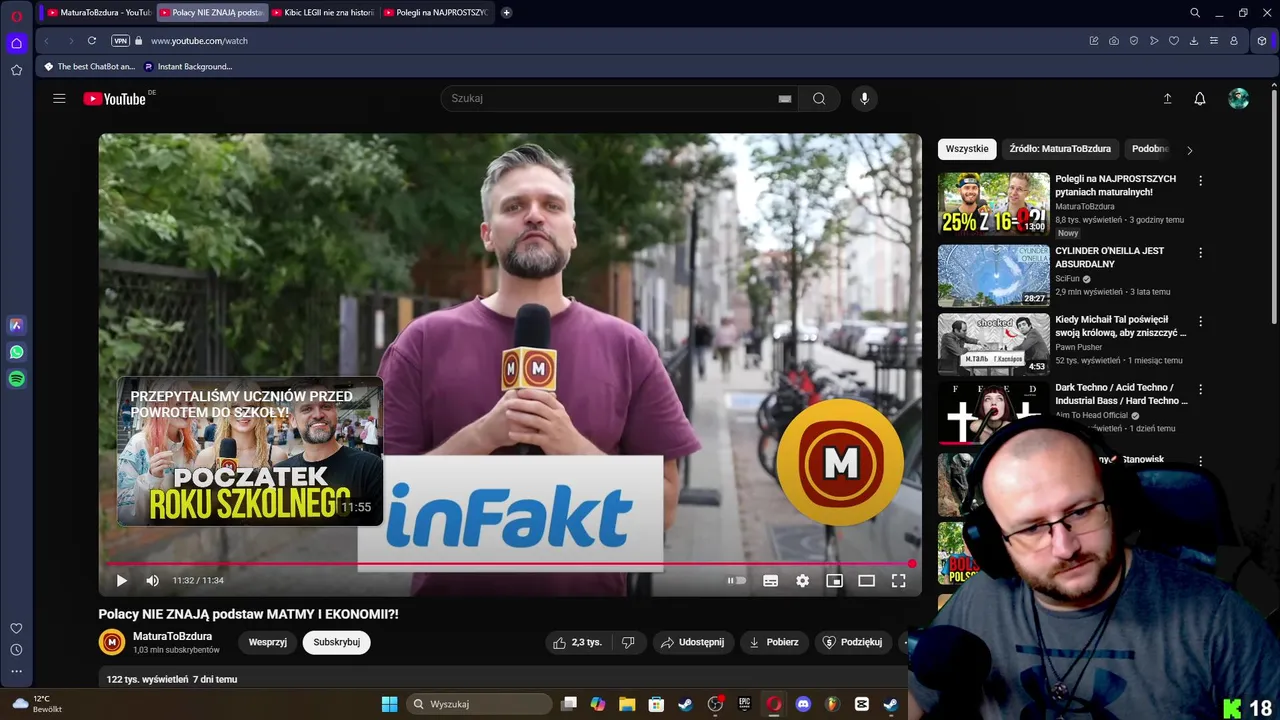
Task: Open Spotify in Opera sidebar
Action: [x=16, y=379]
